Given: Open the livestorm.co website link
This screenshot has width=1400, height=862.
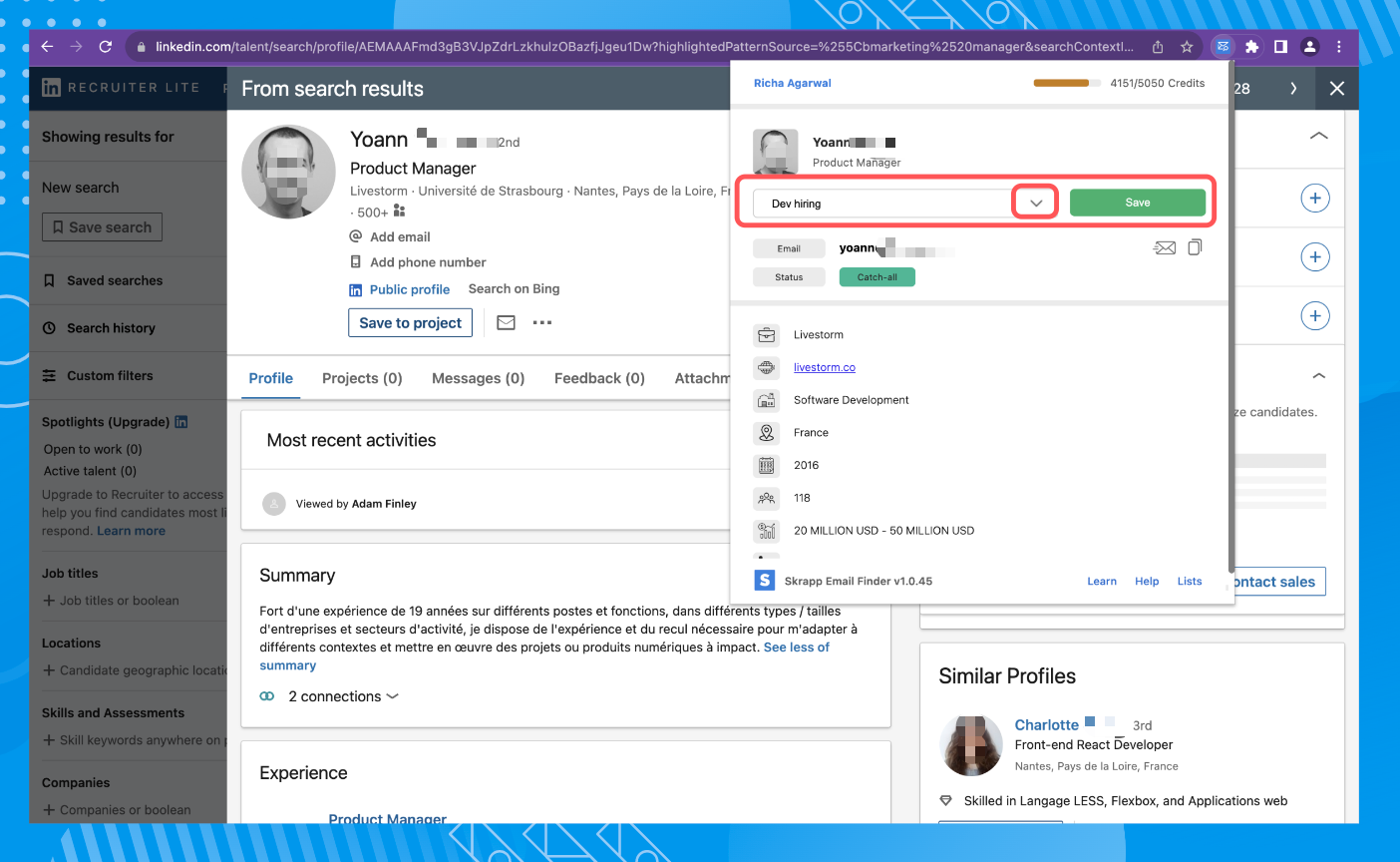Looking at the screenshot, I should point(825,367).
